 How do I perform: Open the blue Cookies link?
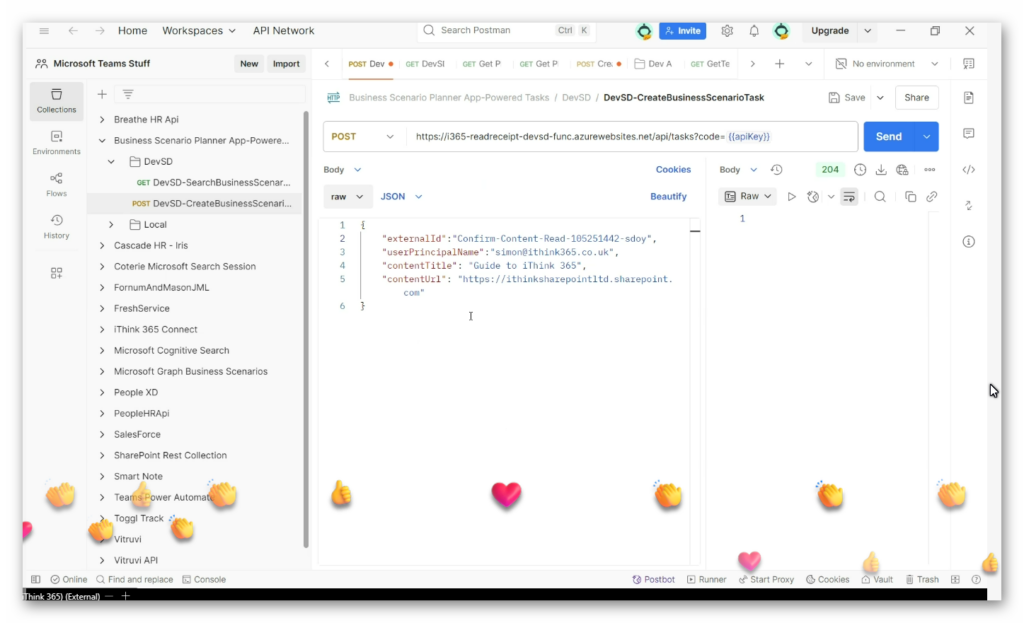673,169
